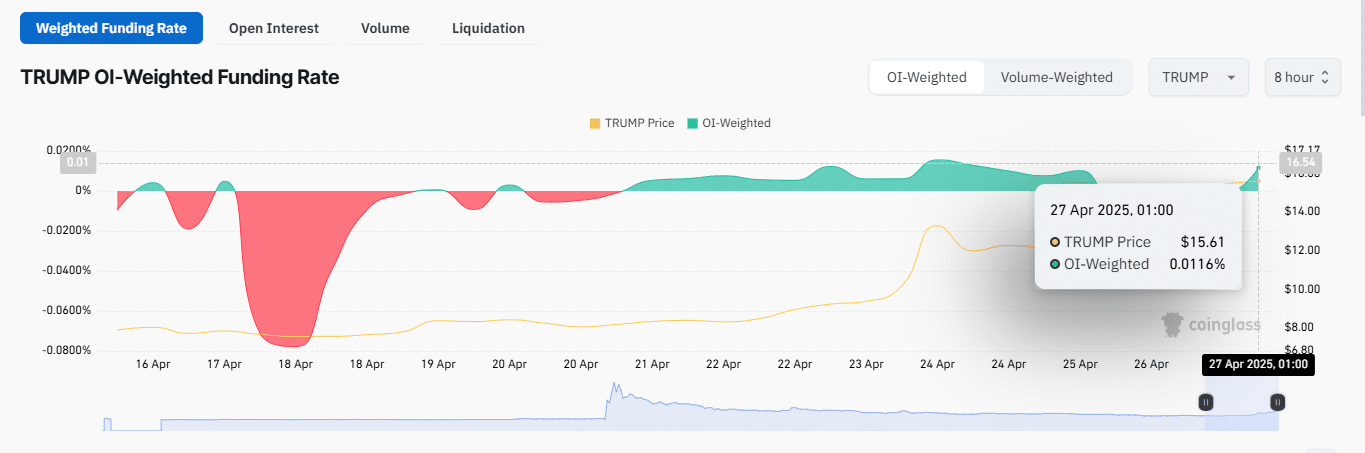The width and height of the screenshot is (1365, 453).
Task: Click the right range slider handle
Action: [x=1278, y=402]
